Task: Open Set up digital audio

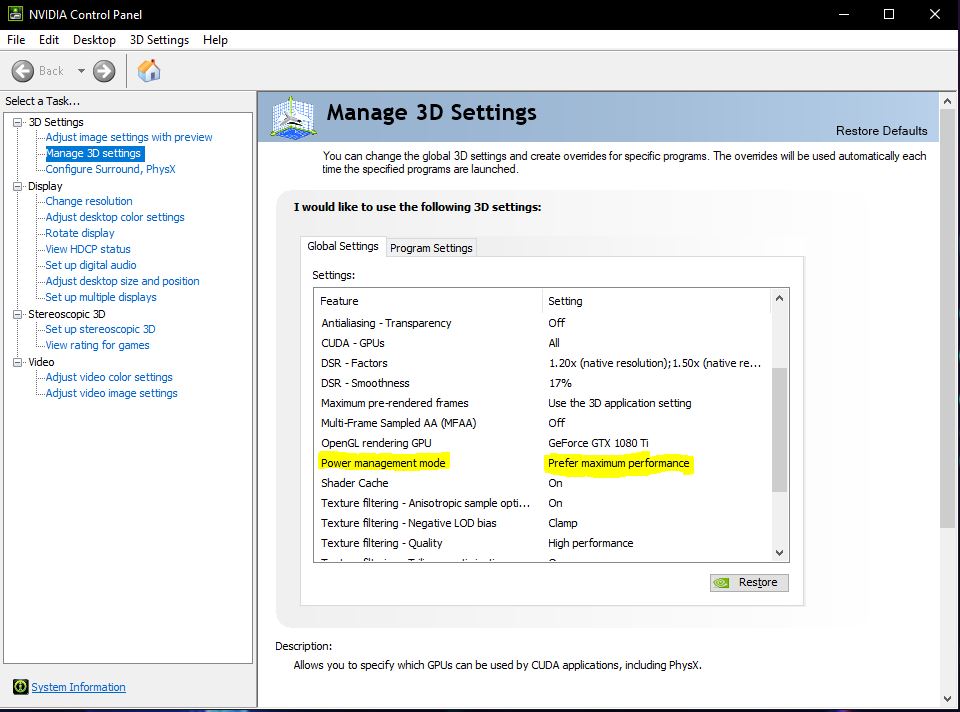Action: [x=91, y=265]
